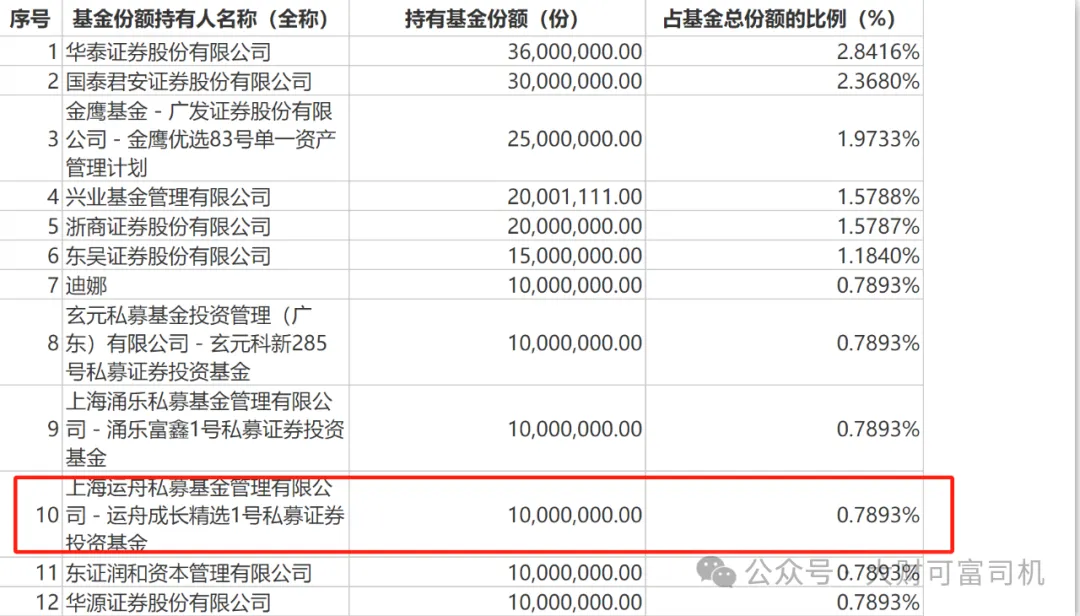This screenshot has height=616, width=1080.
Task: Select holder name "迪娜"
Action: pyautogui.click(x=86, y=285)
